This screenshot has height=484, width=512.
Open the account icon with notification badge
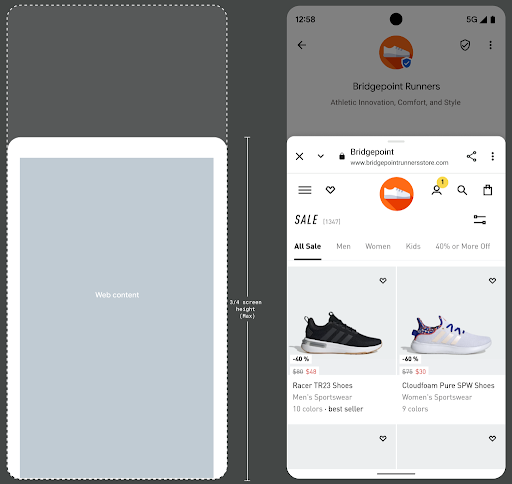pyautogui.click(x=437, y=190)
